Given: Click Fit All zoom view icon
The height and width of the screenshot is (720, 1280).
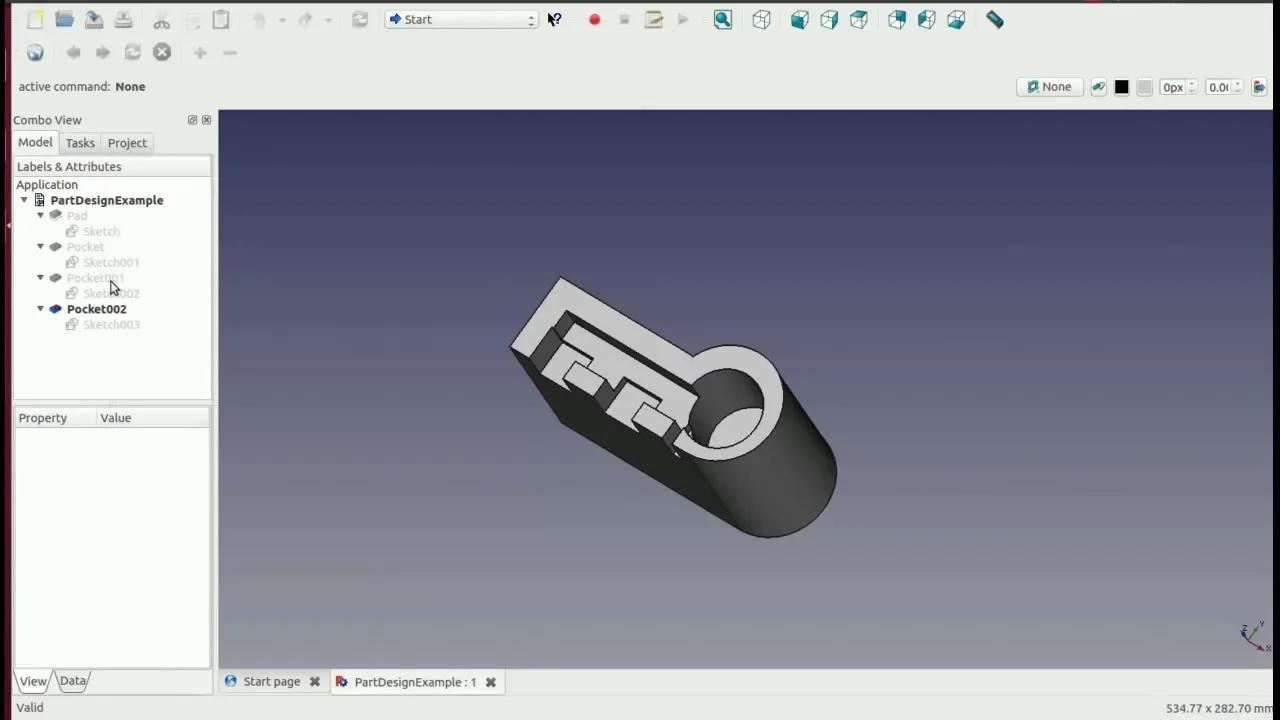Looking at the screenshot, I should 722,19.
